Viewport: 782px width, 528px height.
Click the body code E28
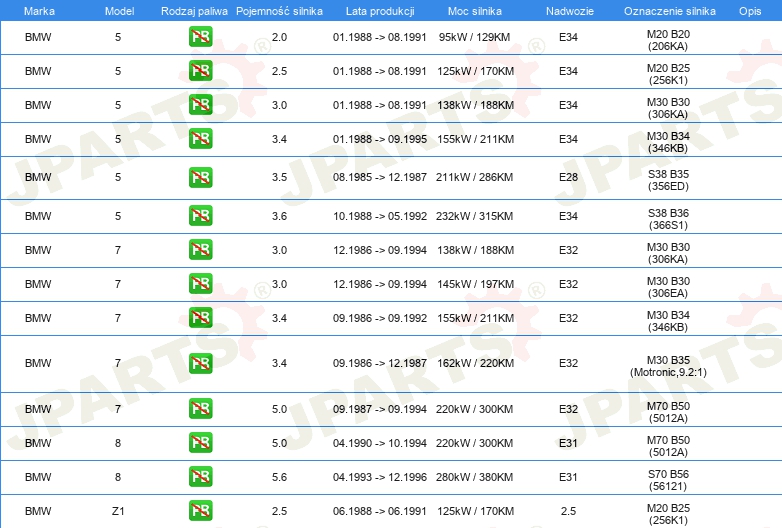[x=569, y=177]
